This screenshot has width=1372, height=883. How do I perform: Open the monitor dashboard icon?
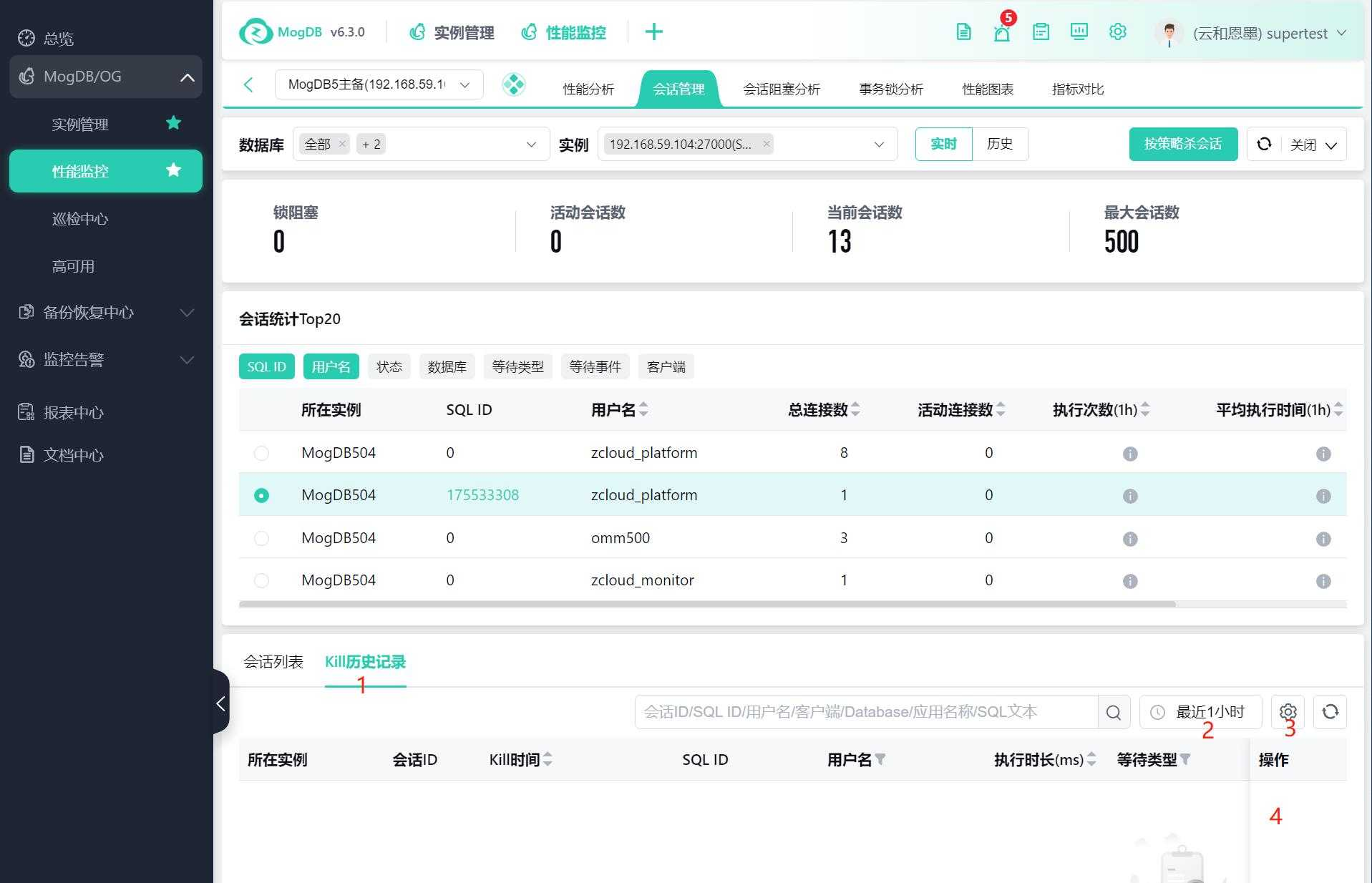tap(1079, 32)
